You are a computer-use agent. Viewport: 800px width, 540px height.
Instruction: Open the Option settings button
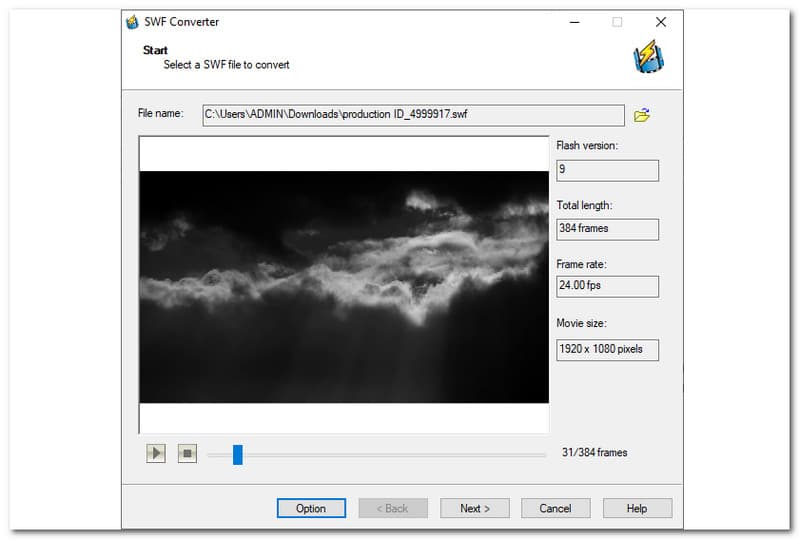tap(311, 508)
